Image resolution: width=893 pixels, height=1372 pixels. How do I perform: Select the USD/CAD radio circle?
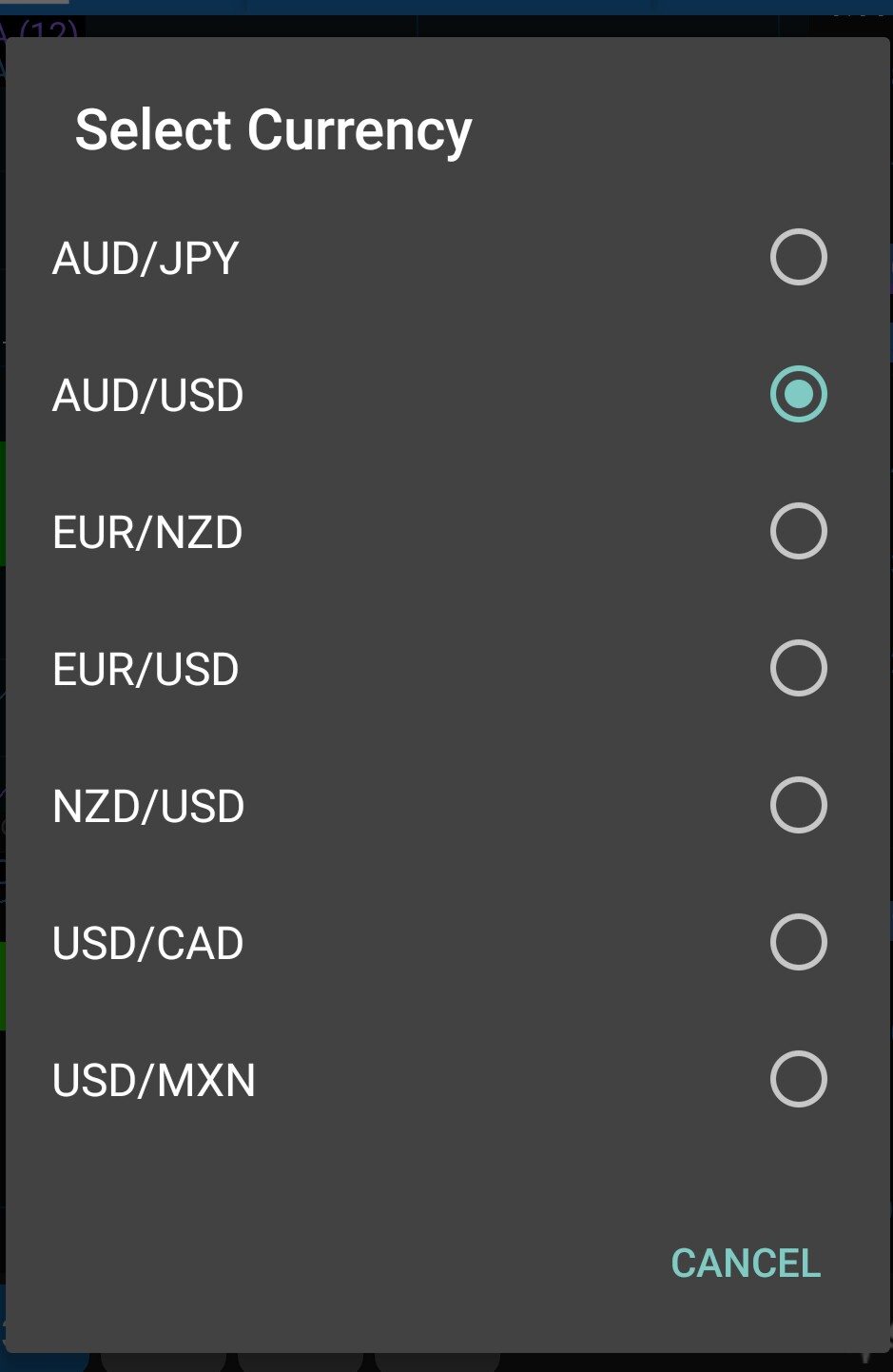click(x=798, y=942)
